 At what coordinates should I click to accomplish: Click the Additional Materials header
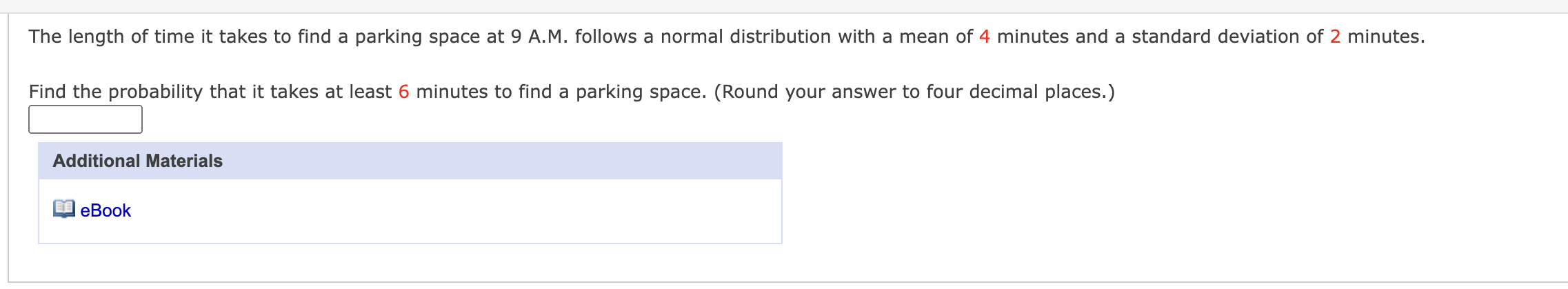coord(138,161)
